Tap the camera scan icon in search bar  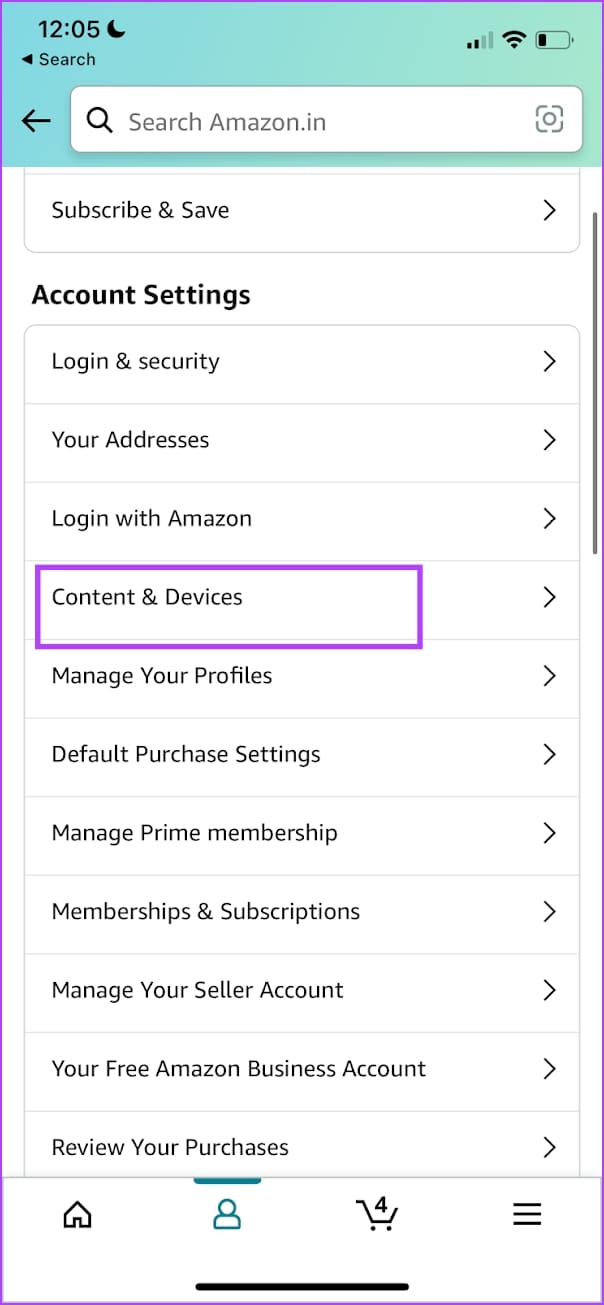click(x=549, y=120)
